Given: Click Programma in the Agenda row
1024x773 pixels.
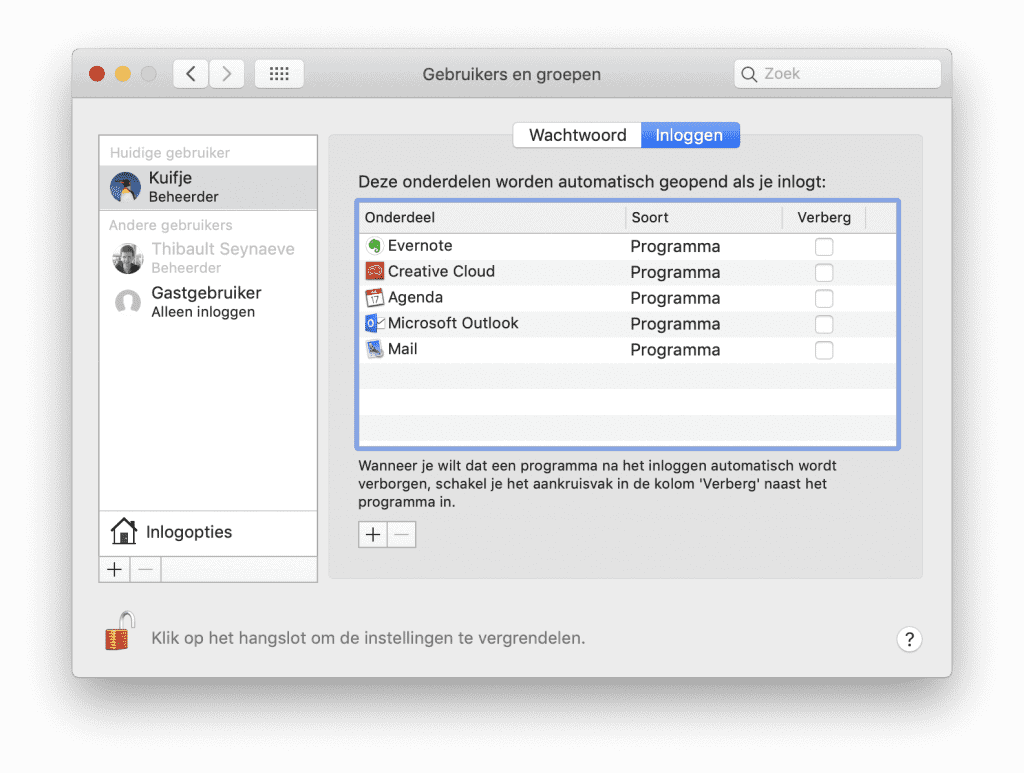Looking at the screenshot, I should coord(675,298).
